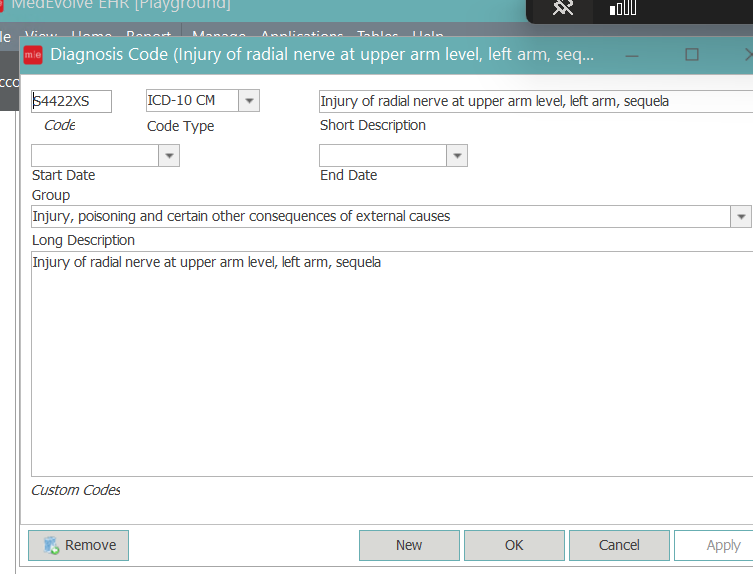
Task: Maximize the Diagnosis Code dialog
Action: click(x=692, y=54)
